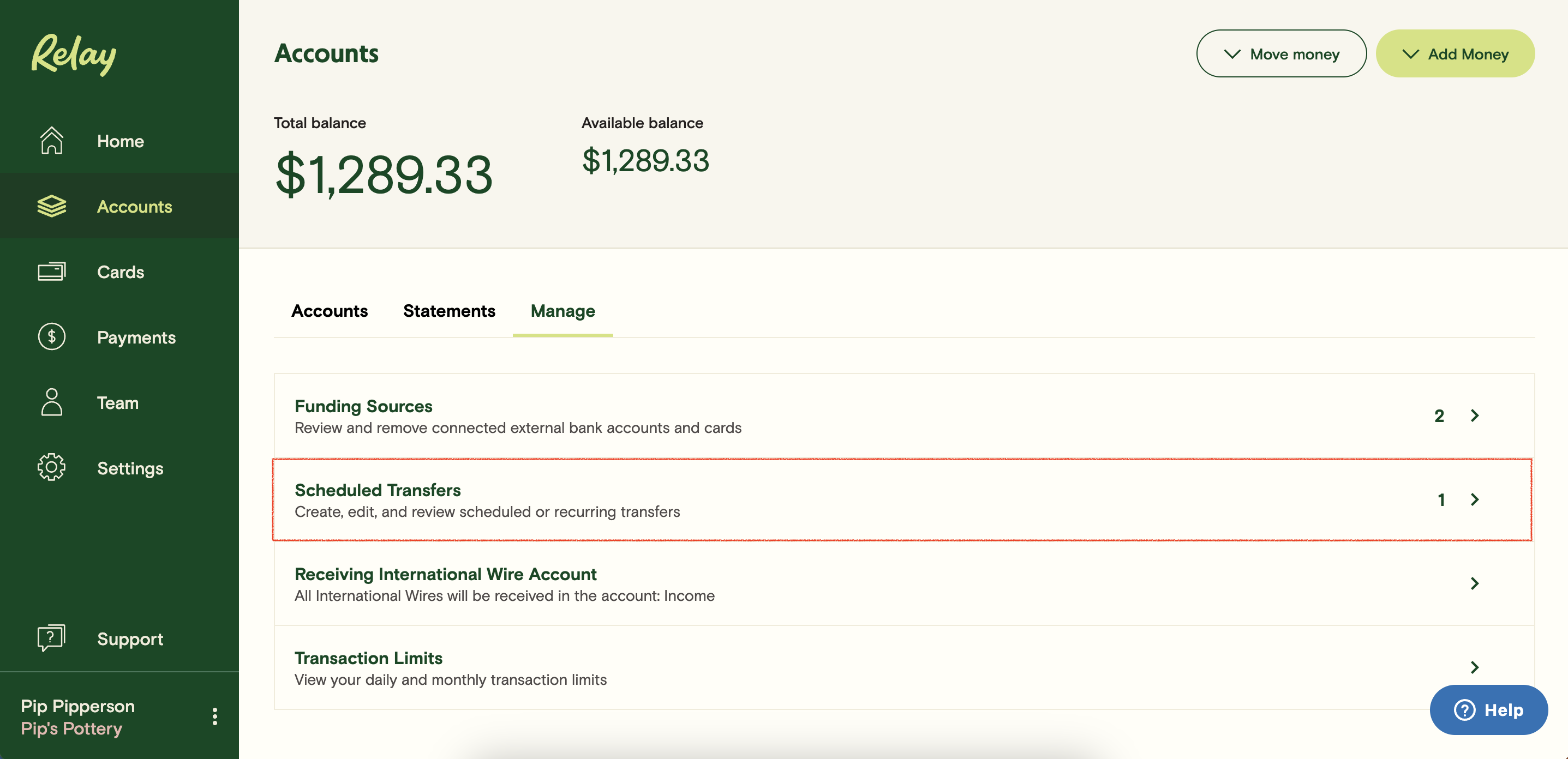Click the Scheduled Transfers count 1
This screenshot has height=759, width=1568.
1441,499
